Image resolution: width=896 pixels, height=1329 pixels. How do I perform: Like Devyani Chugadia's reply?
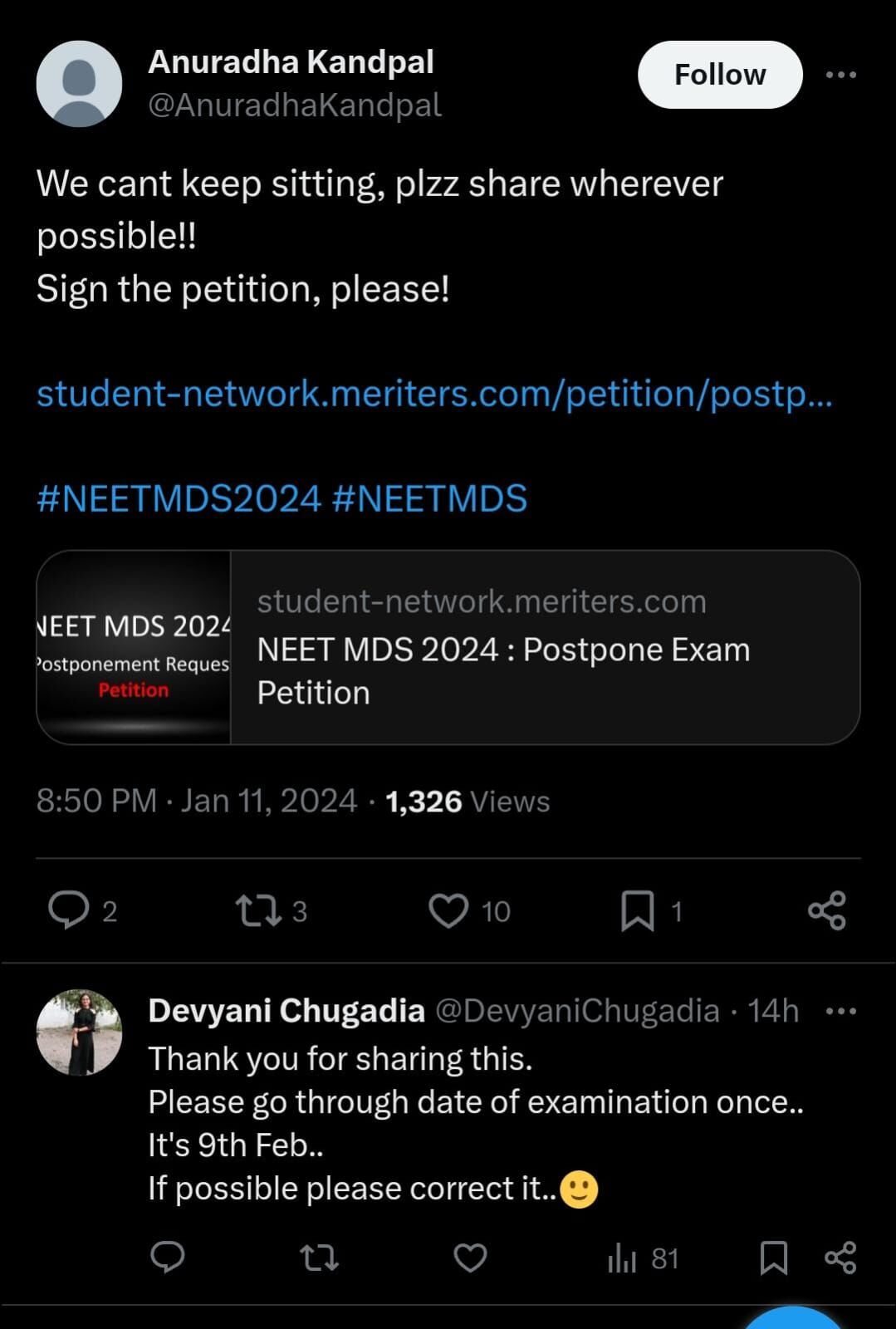click(470, 1258)
